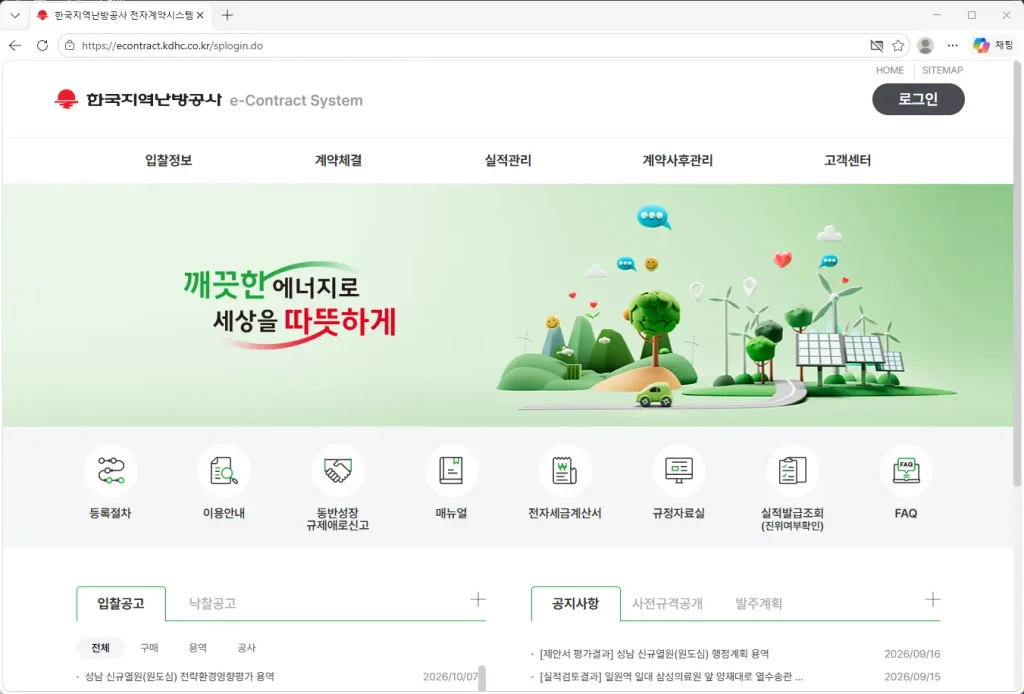1024x694 pixels.
Task: Select the 용역 filter
Action: click(x=198, y=648)
